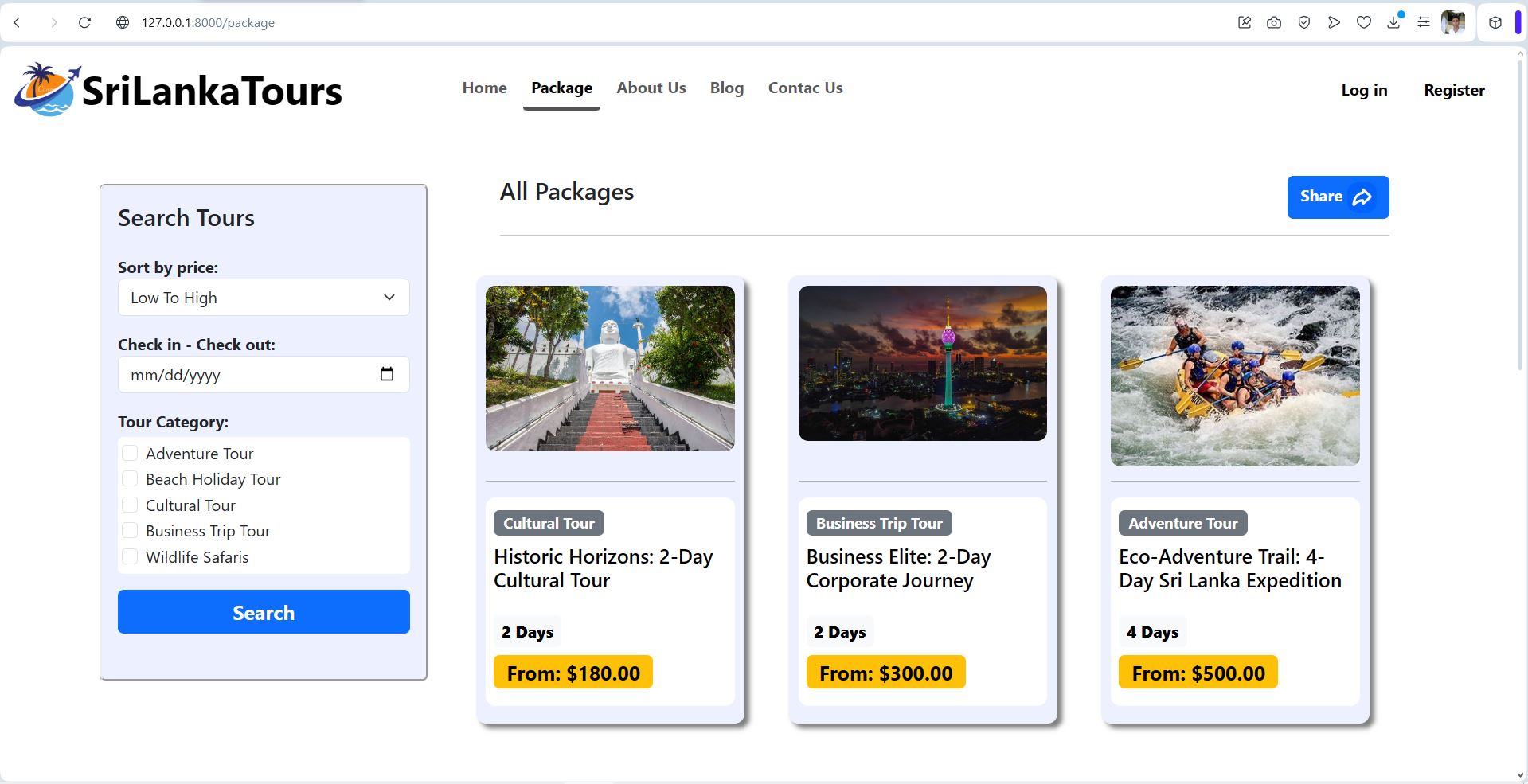Go back using the browser back arrow
Image resolution: width=1528 pixels, height=784 pixels.
[x=17, y=22]
